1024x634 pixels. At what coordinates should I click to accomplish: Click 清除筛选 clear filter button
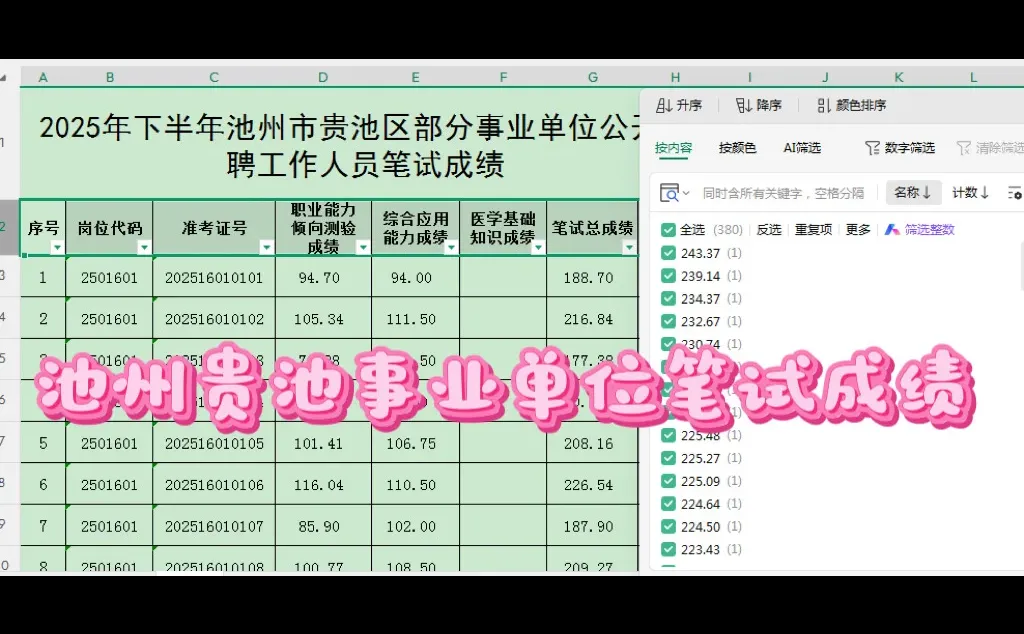coord(989,148)
